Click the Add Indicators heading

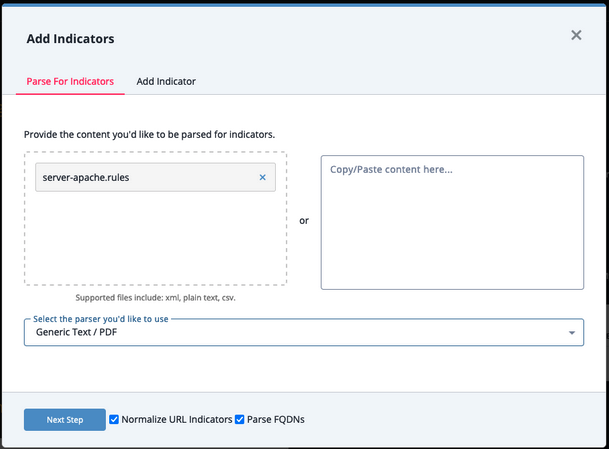click(70, 39)
